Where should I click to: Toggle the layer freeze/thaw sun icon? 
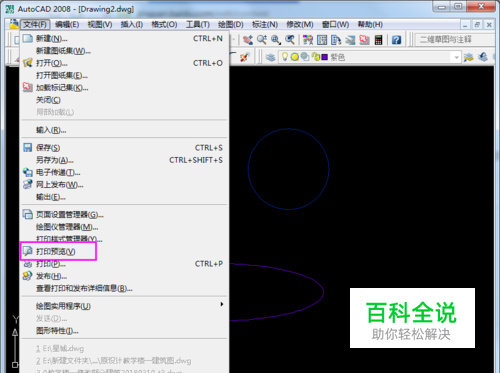pos(295,57)
